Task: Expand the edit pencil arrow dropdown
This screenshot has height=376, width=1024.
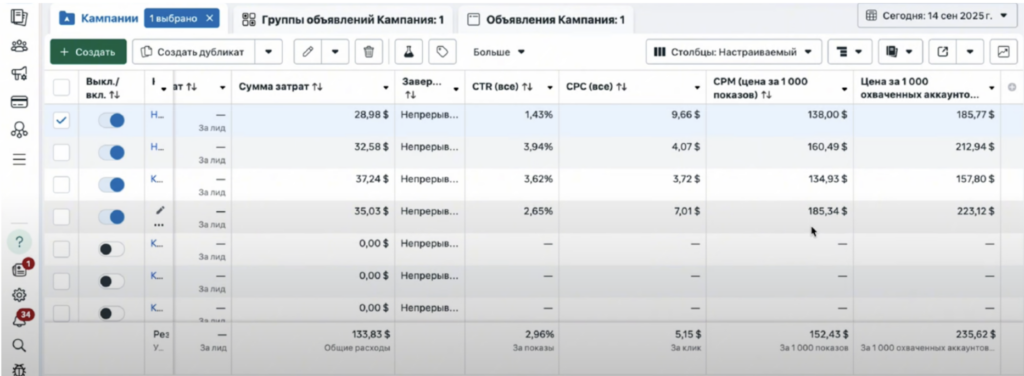Action: coord(335,52)
